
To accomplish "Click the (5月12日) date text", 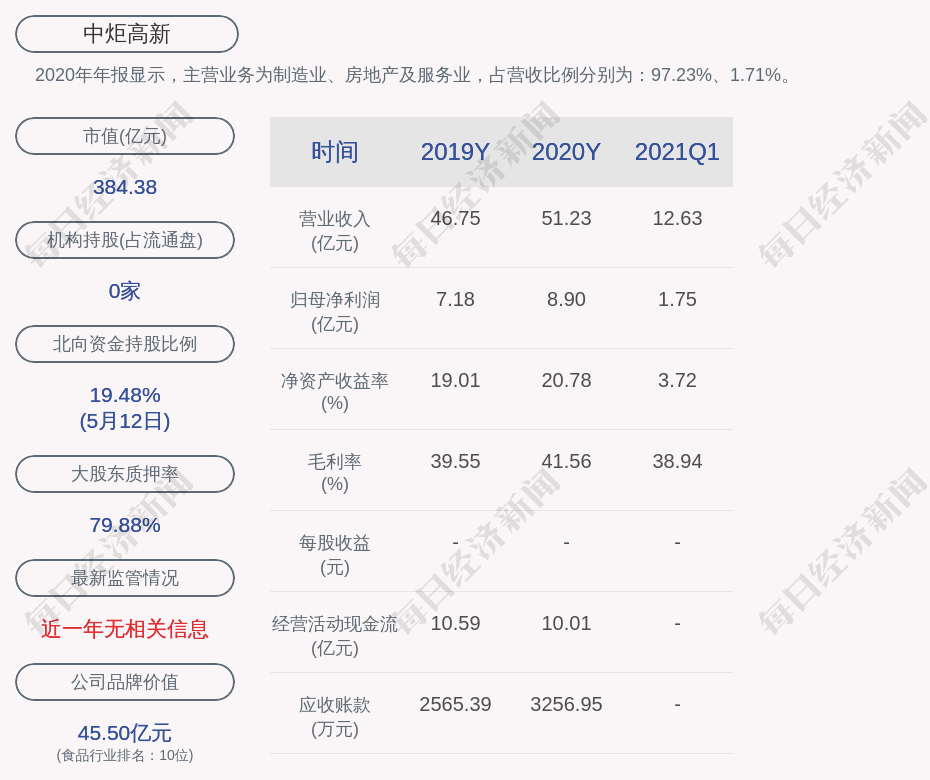I will pos(125,421).
